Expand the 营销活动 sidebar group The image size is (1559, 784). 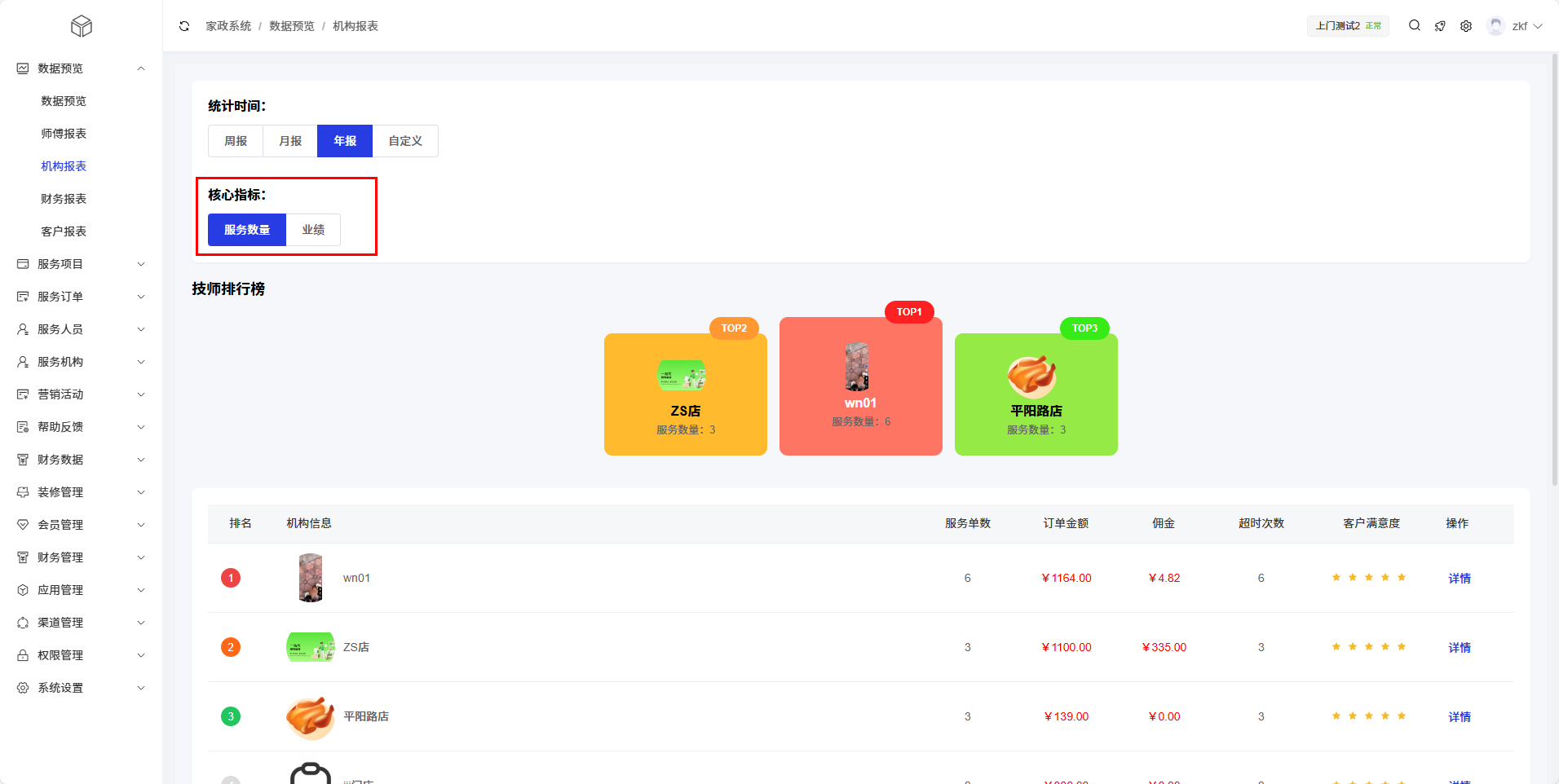[x=141, y=394]
